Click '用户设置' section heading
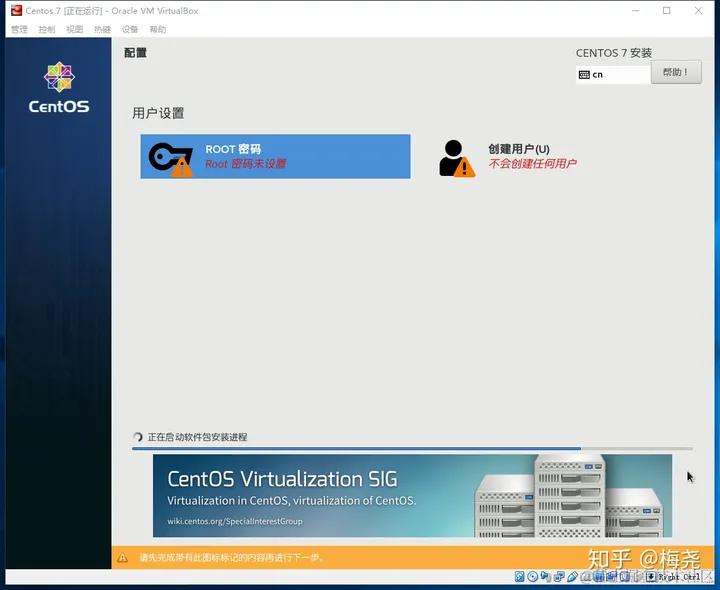The image size is (720, 590). pyautogui.click(x=158, y=113)
